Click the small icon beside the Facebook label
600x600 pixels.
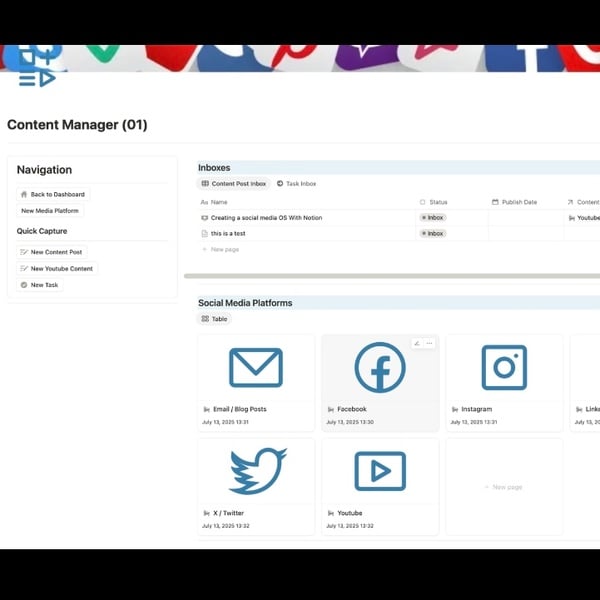(331, 409)
